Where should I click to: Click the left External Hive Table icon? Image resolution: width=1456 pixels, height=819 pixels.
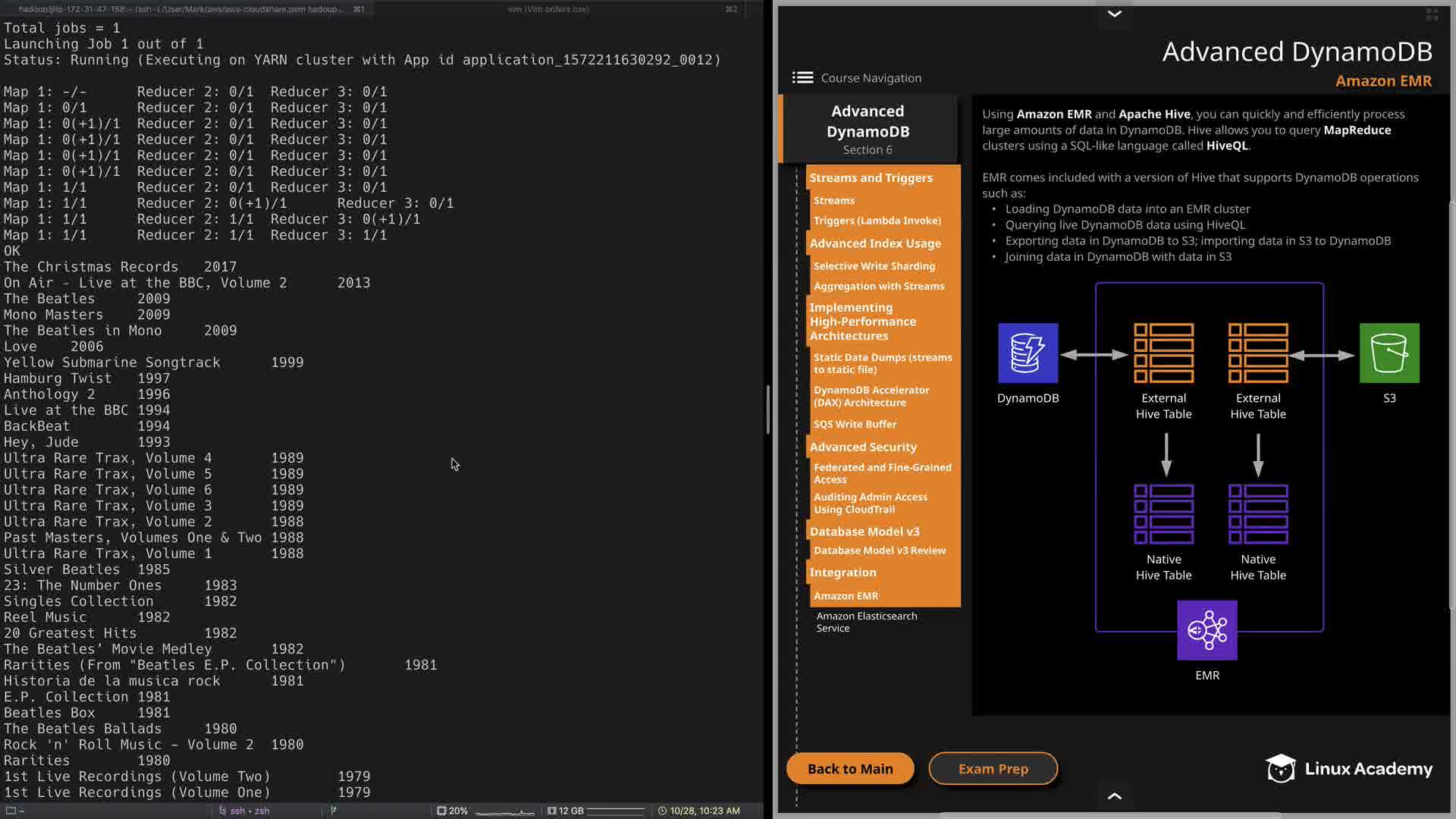click(1163, 353)
